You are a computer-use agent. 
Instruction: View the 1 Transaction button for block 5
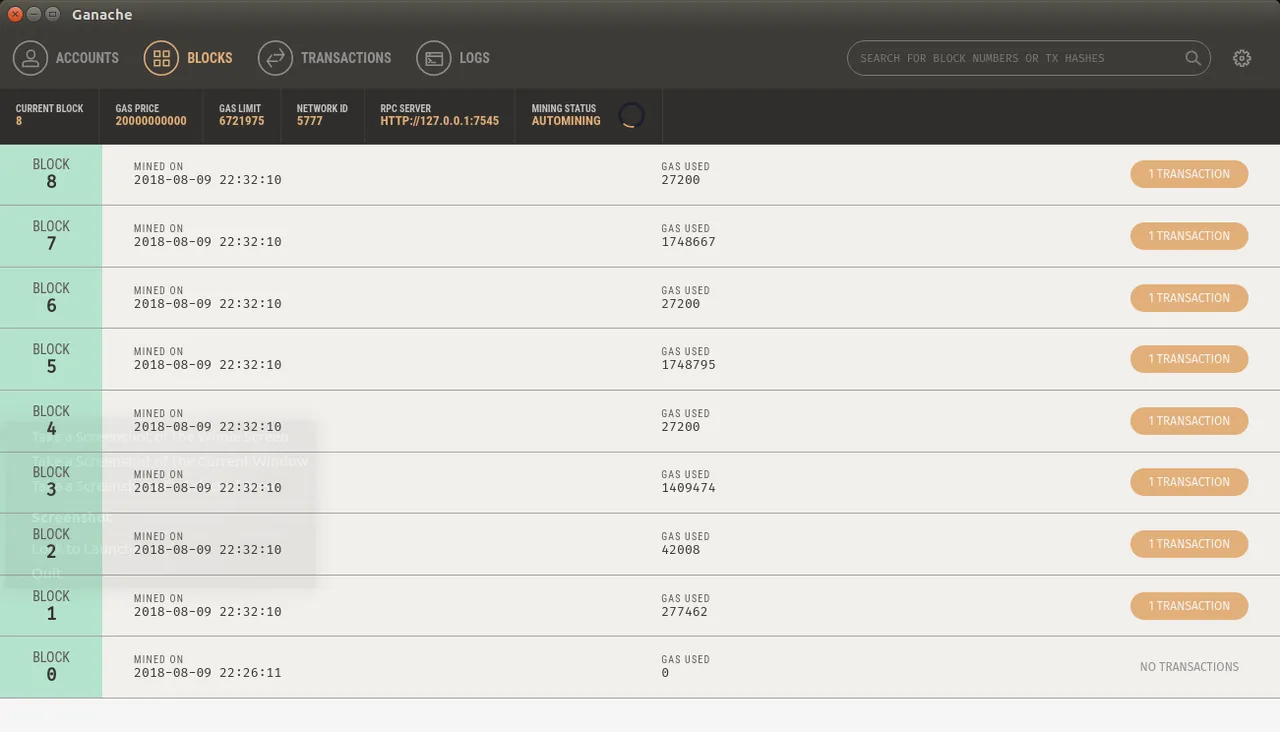(1189, 359)
